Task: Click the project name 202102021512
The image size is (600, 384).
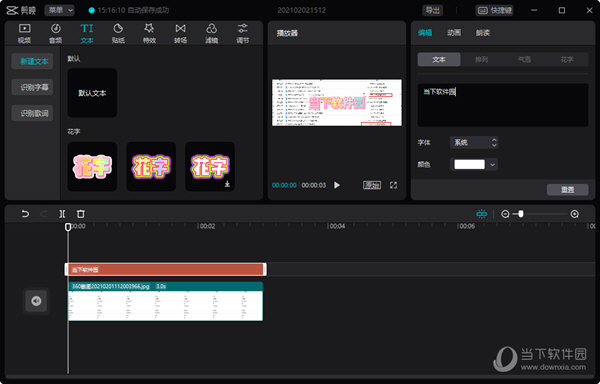Action: click(x=302, y=10)
